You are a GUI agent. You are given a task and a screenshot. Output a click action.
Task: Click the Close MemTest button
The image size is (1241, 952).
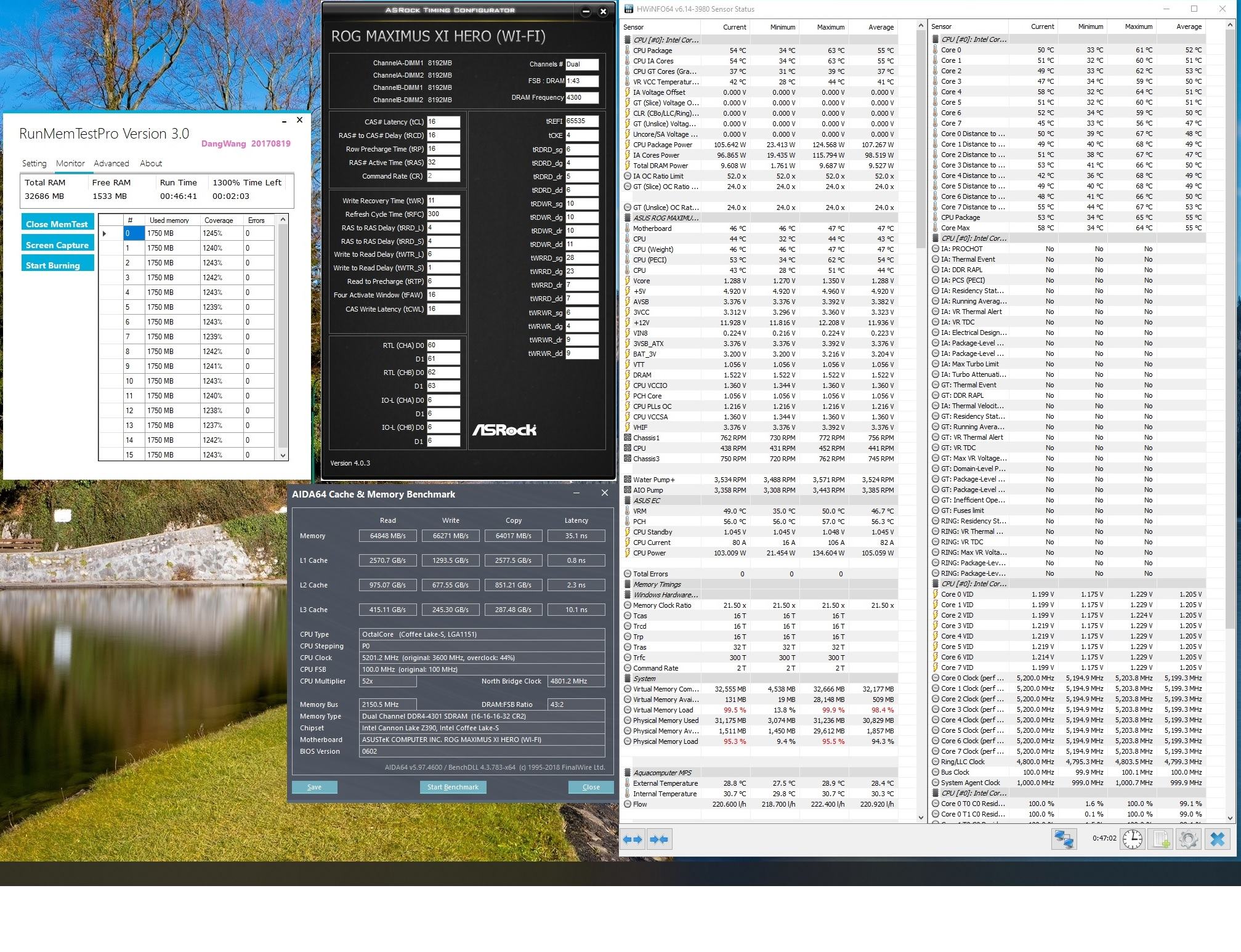click(58, 222)
